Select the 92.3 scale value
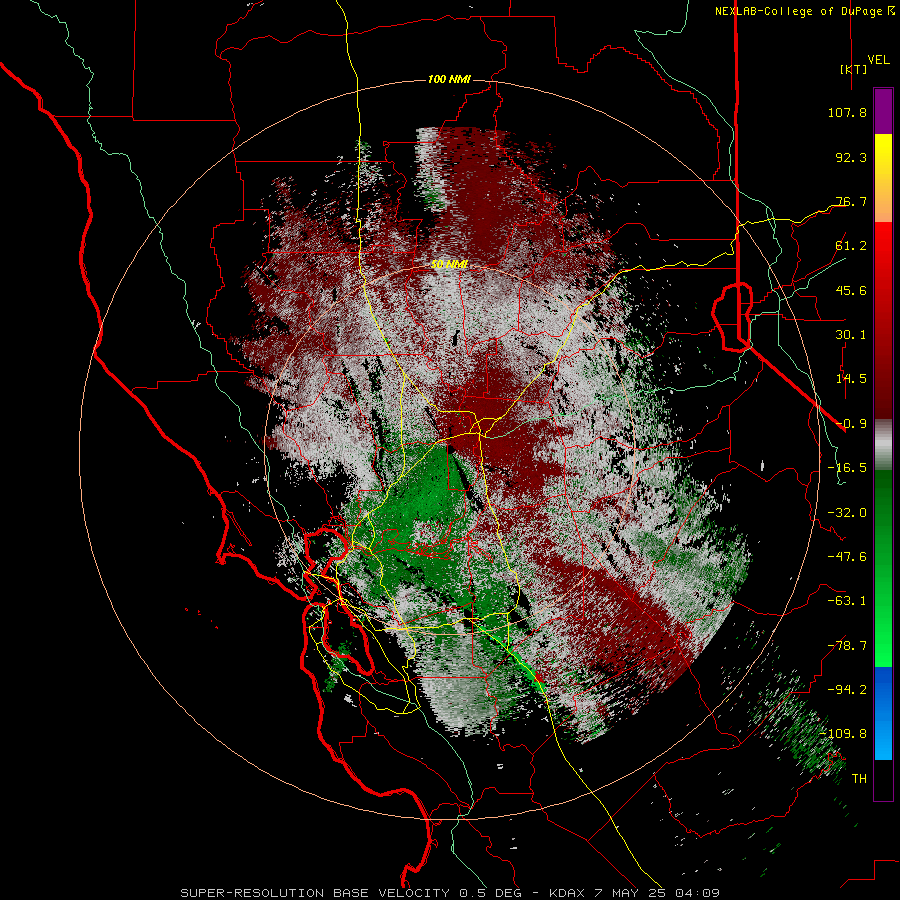The width and height of the screenshot is (900, 900). [x=851, y=157]
